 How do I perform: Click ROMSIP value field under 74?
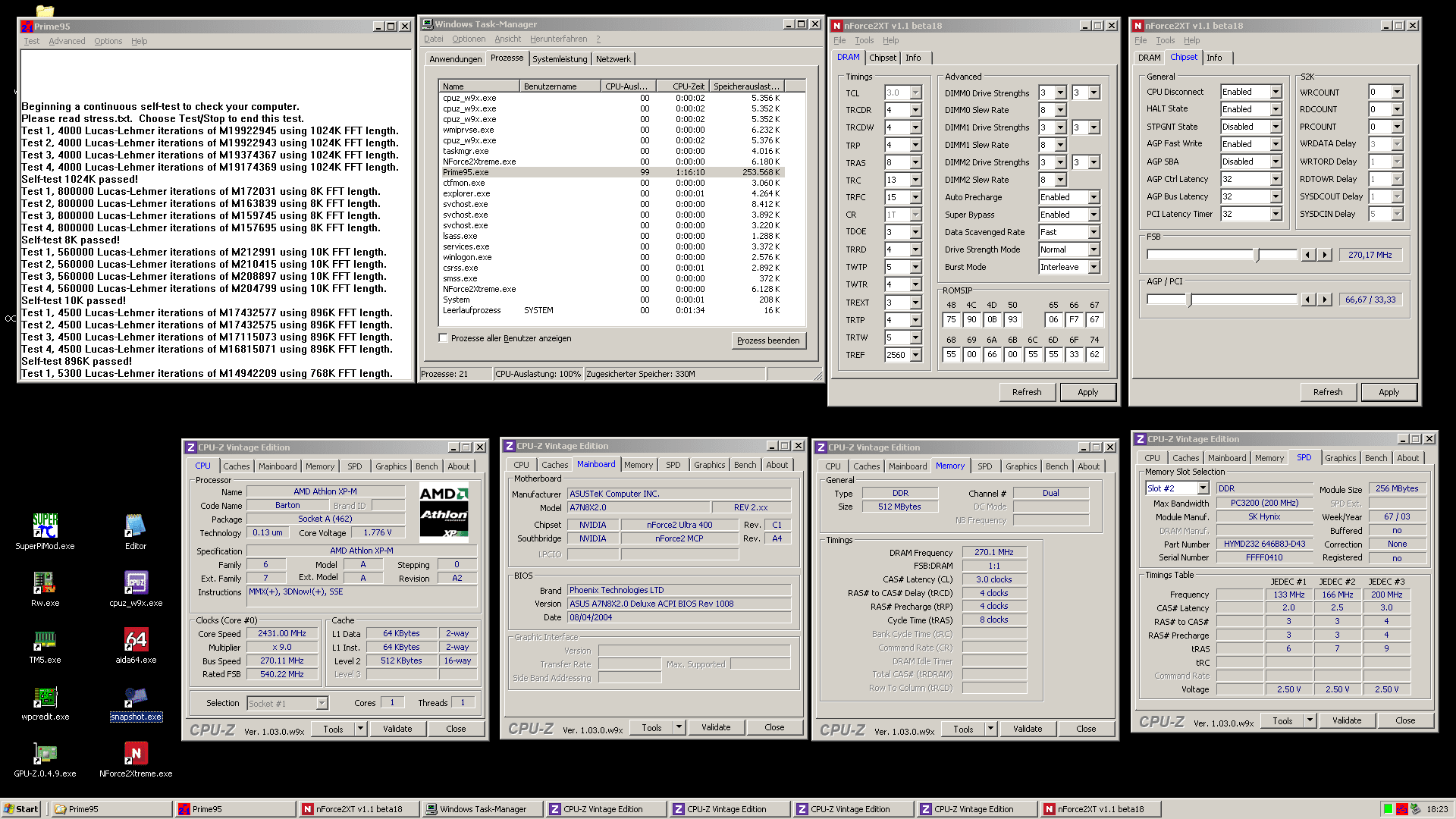click(x=1094, y=354)
